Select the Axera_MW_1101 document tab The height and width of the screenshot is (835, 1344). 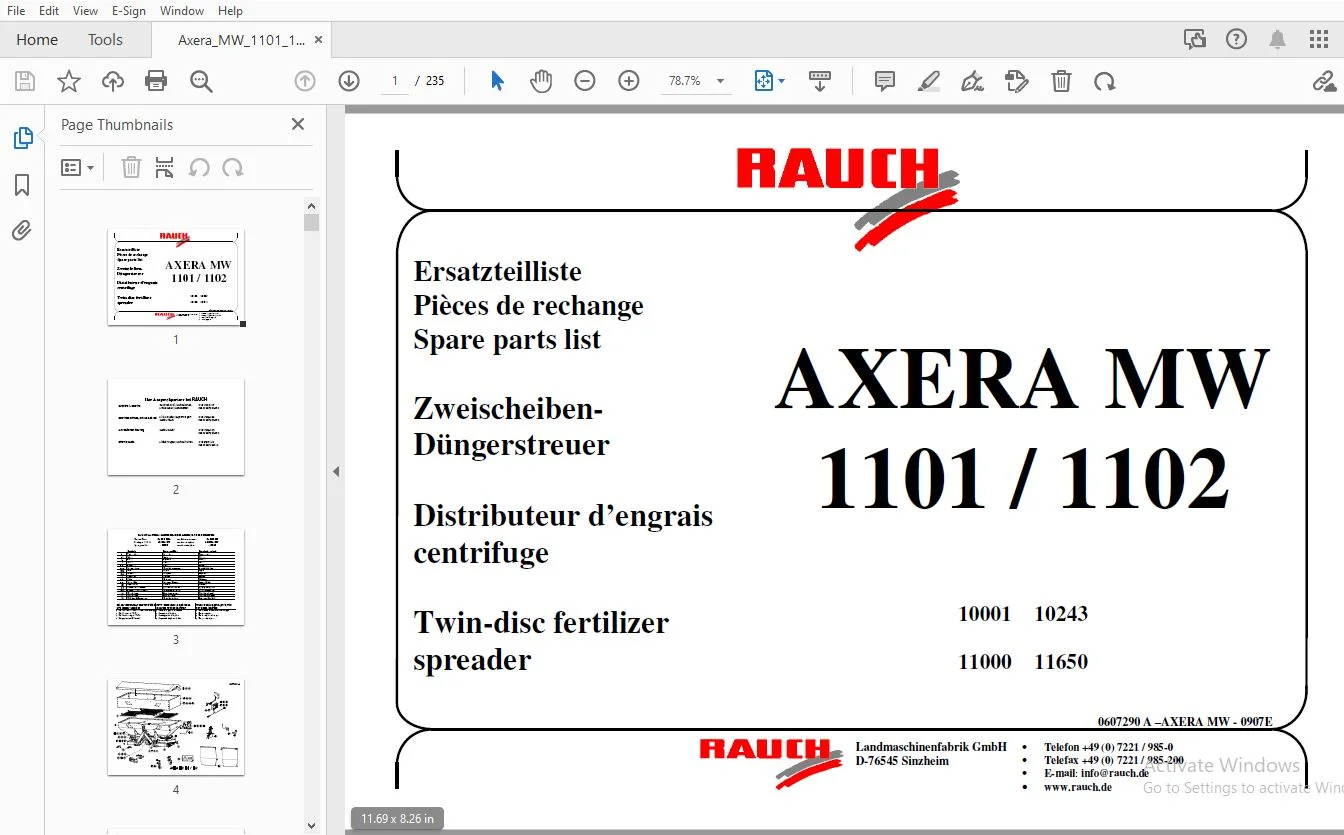241,40
